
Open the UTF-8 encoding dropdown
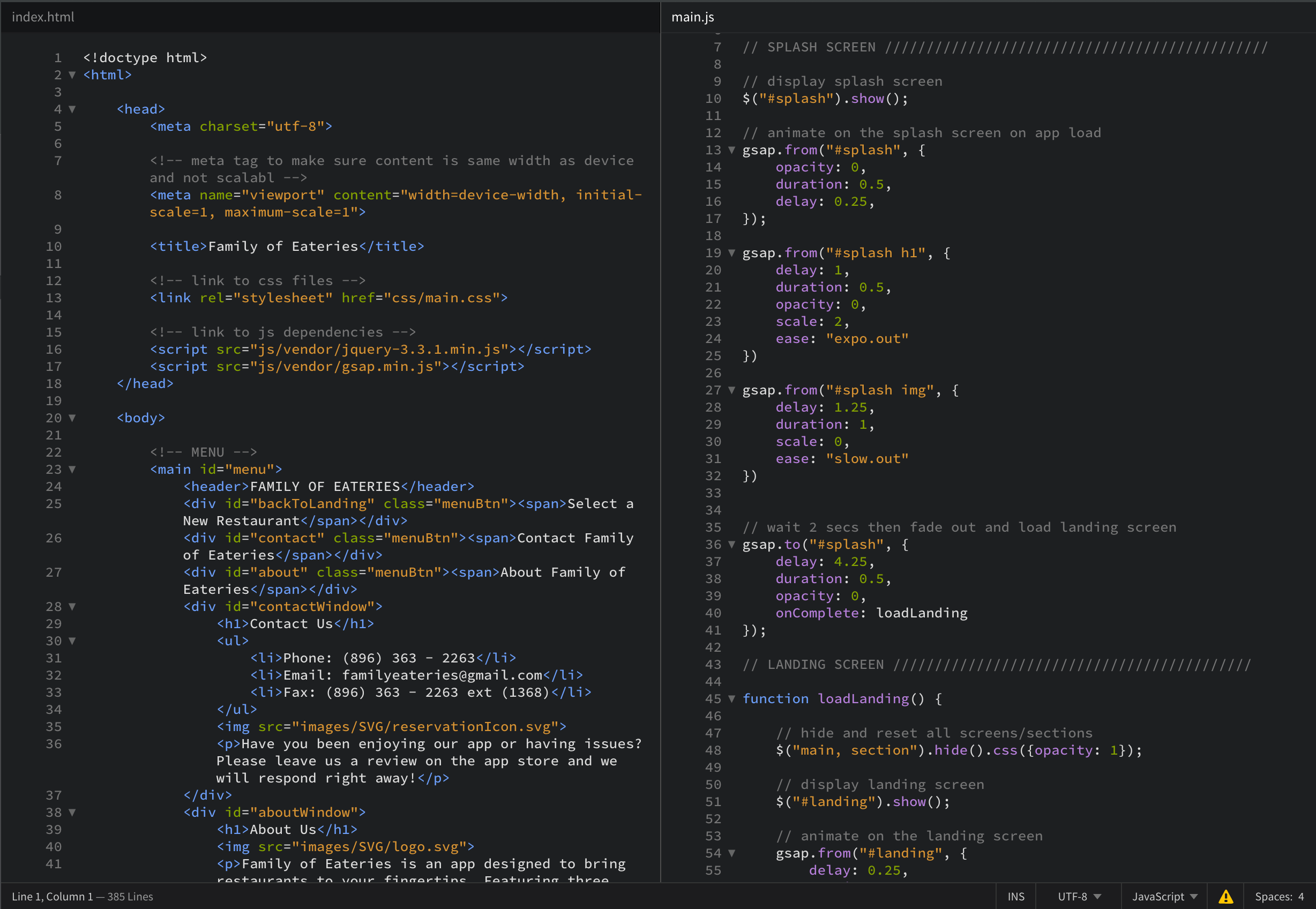[1079, 897]
